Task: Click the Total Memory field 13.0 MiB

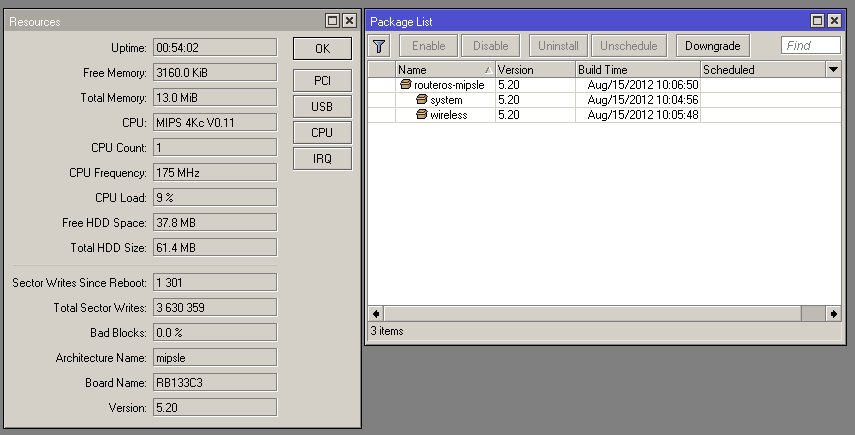Action: point(215,98)
